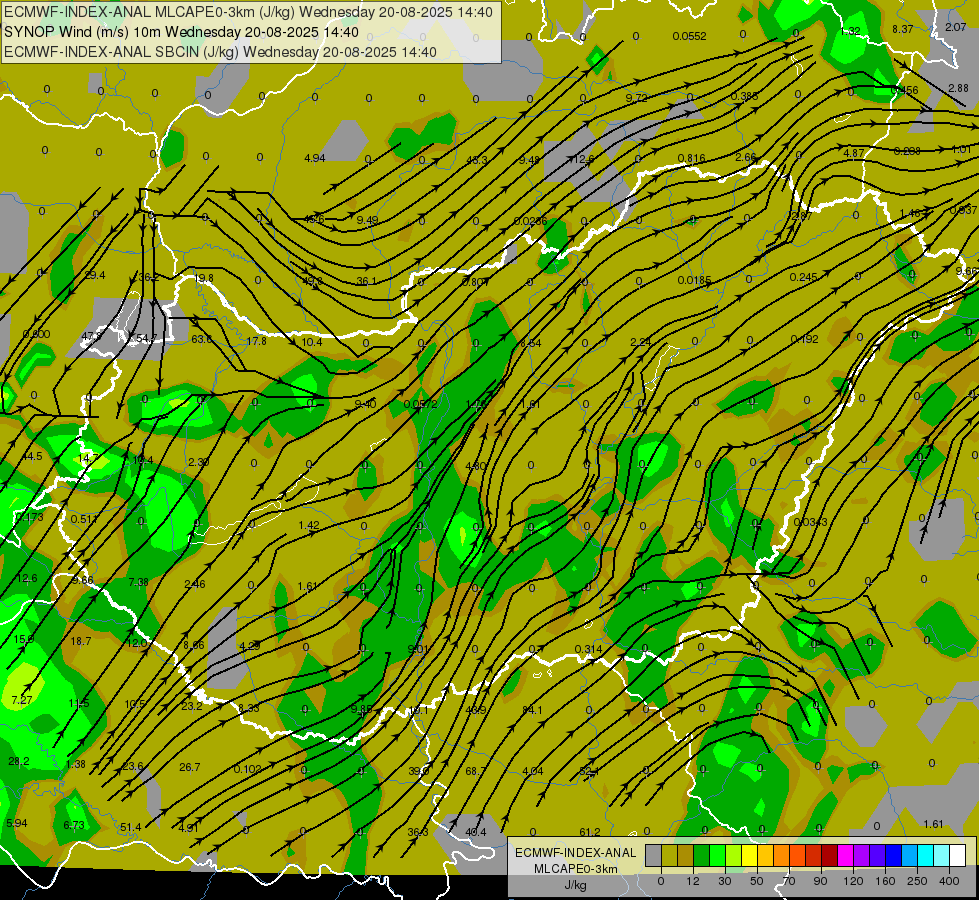The height and width of the screenshot is (900, 979).
Task: Click the map value 5.94
Action: (17, 823)
